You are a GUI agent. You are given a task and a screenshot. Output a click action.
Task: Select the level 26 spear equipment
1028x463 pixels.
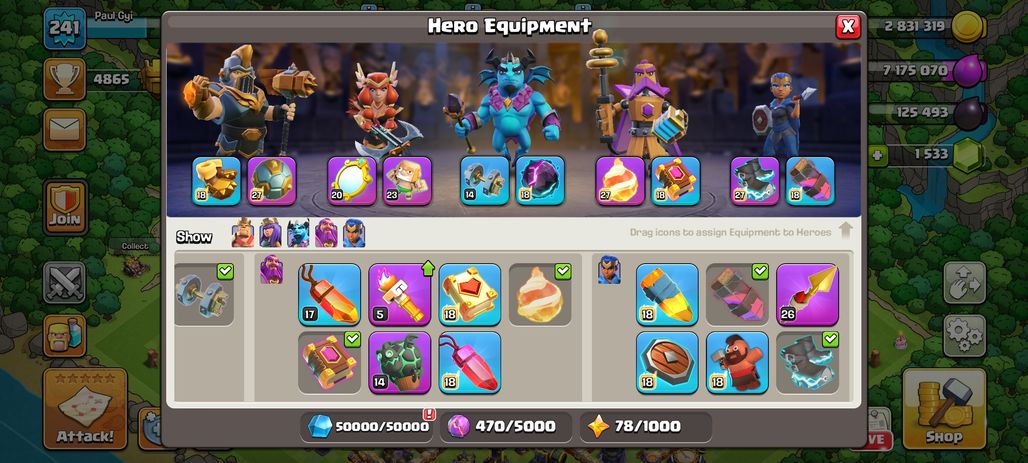tap(807, 294)
